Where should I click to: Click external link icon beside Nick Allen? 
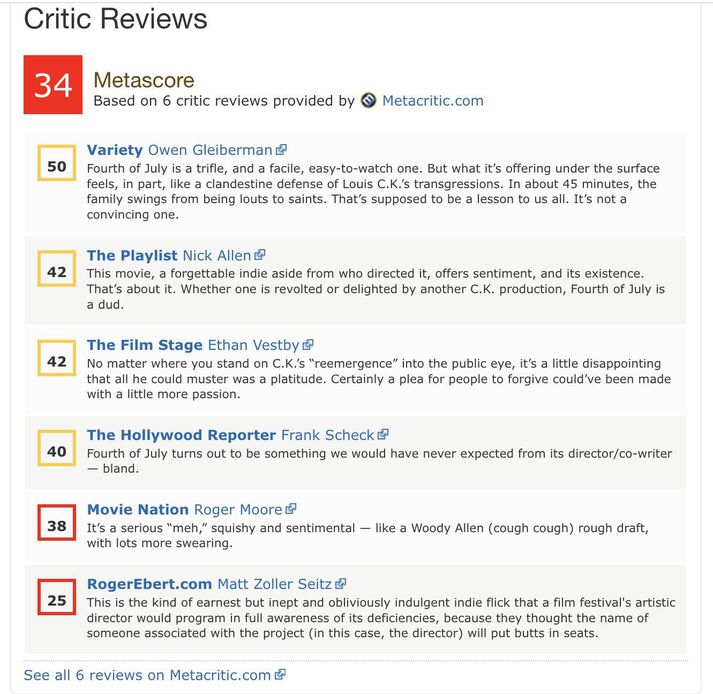click(x=260, y=255)
